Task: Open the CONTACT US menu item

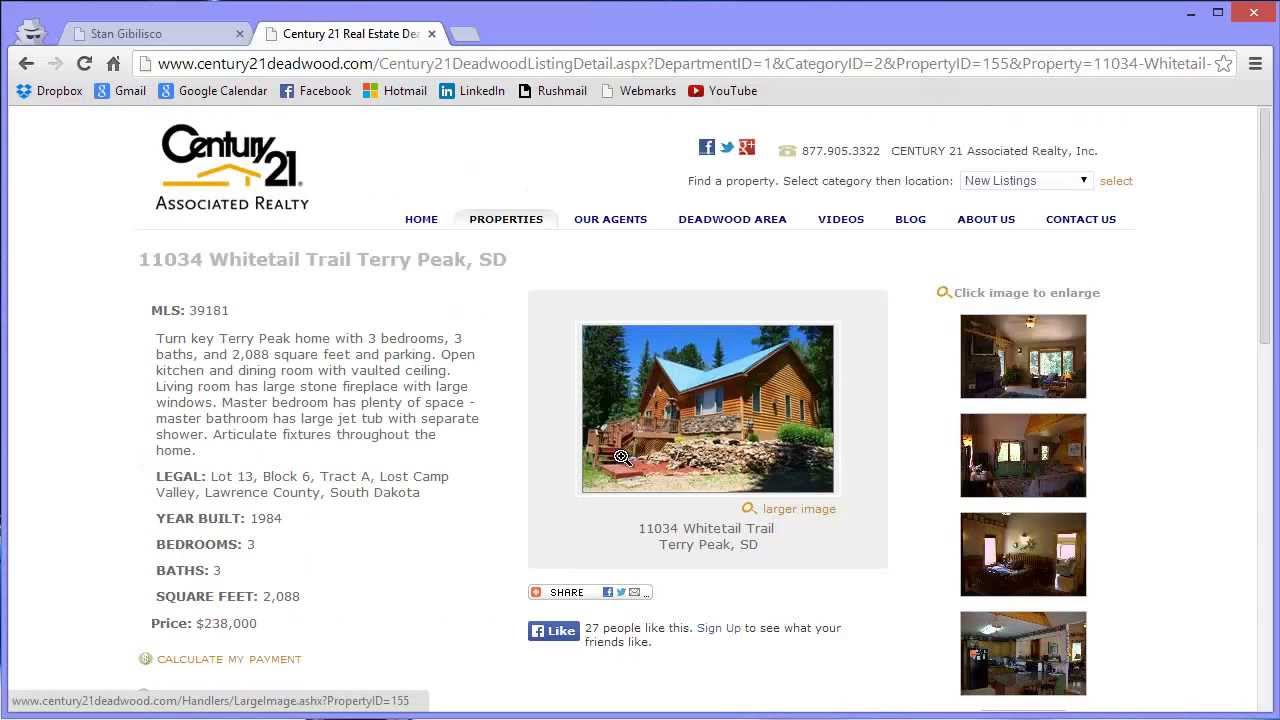Action: click(x=1080, y=219)
